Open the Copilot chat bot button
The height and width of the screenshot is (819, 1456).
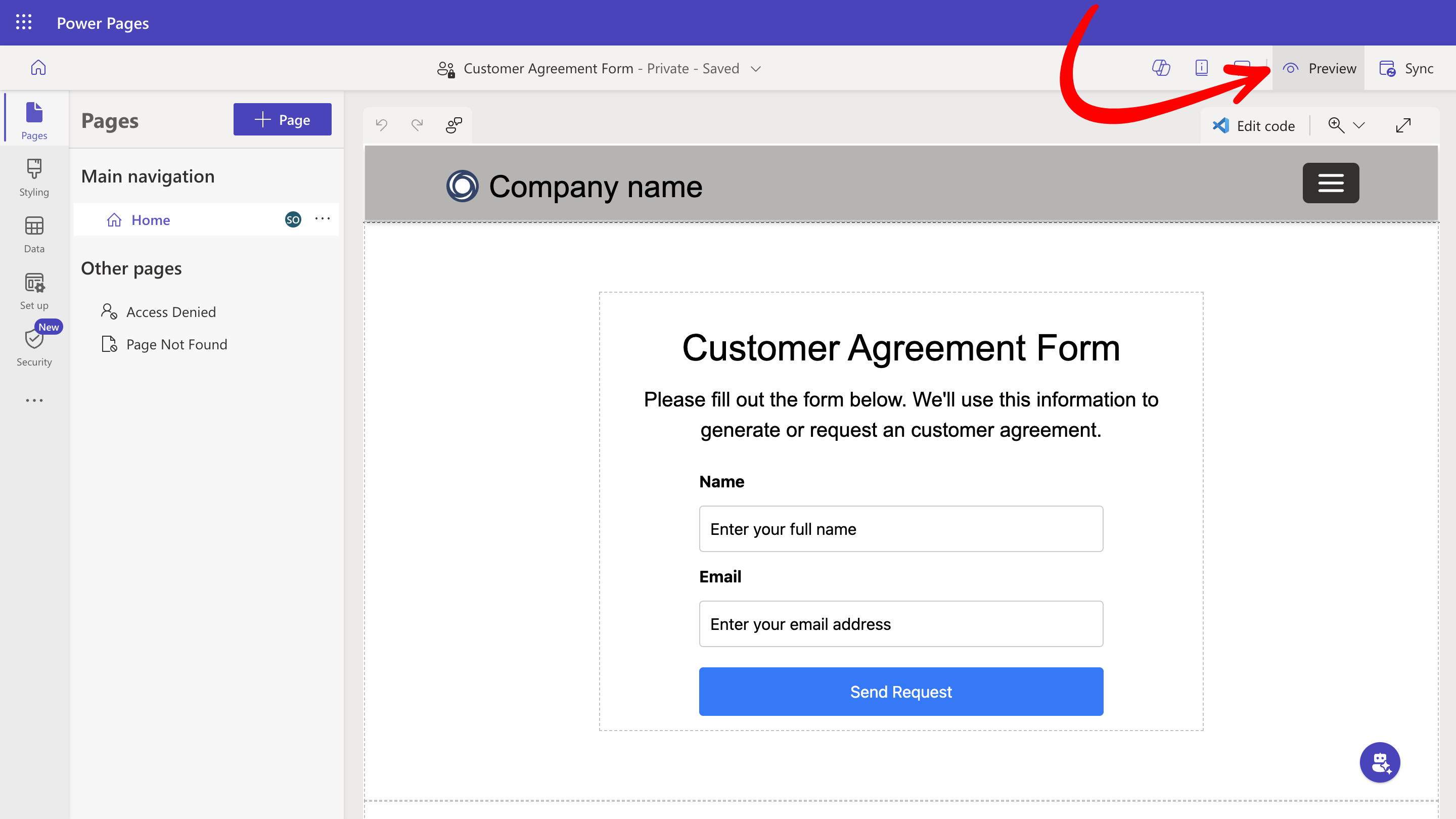(1379, 762)
